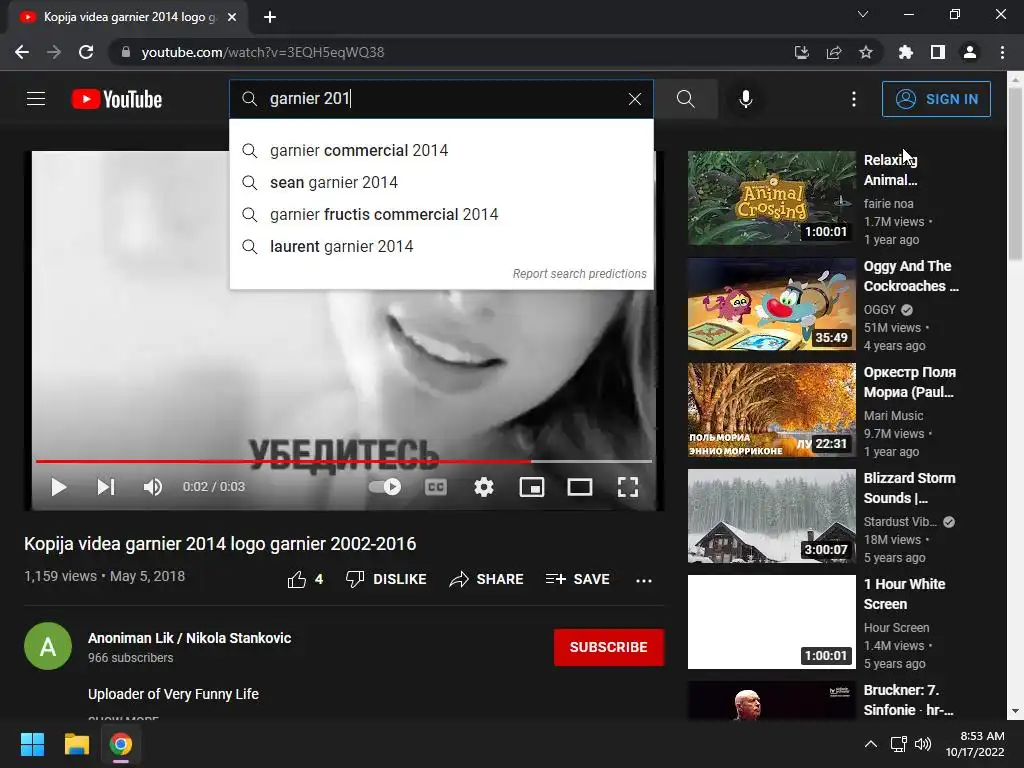Screen dimensions: 1024x768
Task: Open Anoniman Lik / Nikola Stankovic channel
Action: (x=189, y=638)
